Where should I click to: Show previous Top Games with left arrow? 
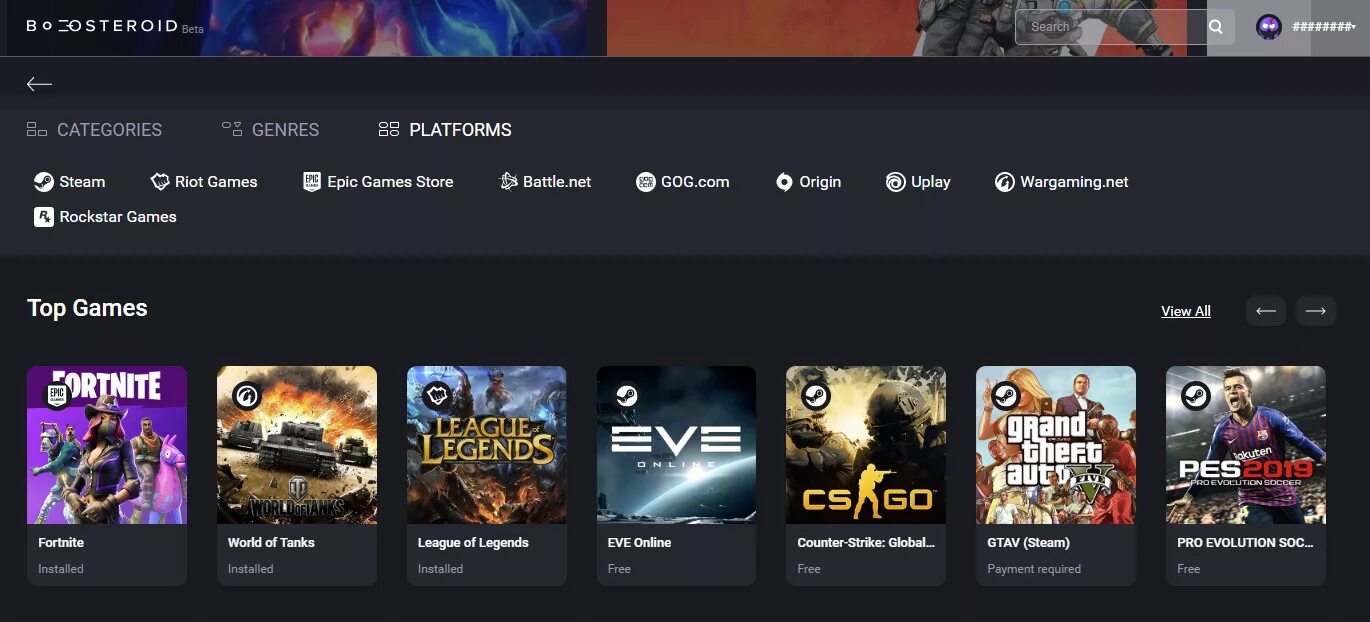click(x=1266, y=311)
